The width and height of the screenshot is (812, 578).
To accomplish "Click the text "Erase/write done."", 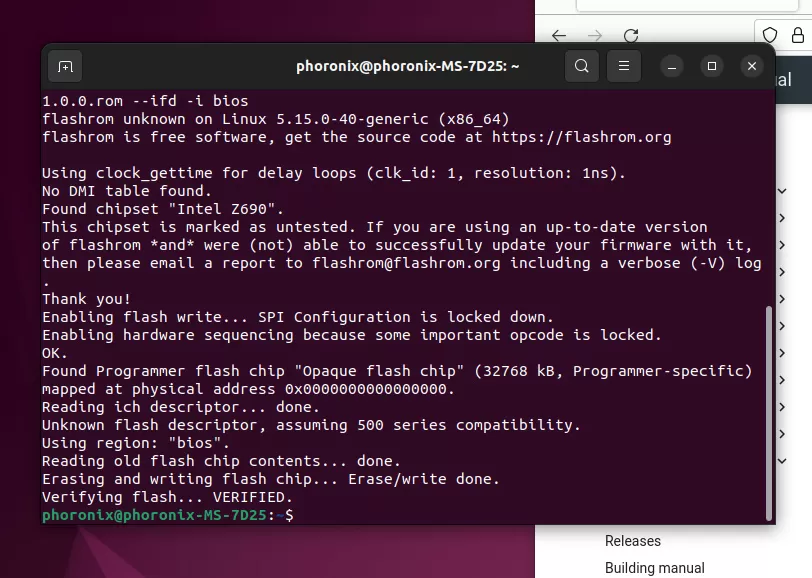I will click(424, 479).
